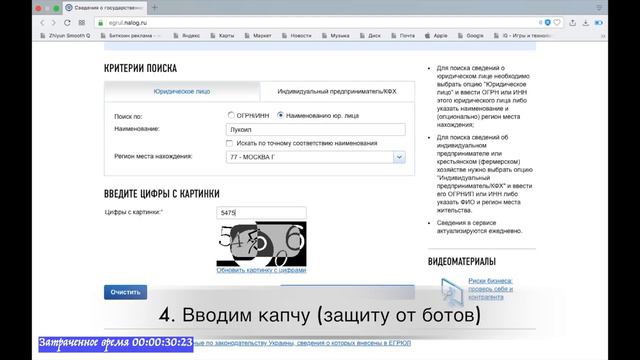This screenshot has height=360, width=640.
Task: Click the blue shield ad-blocker icon
Action: 548,23
